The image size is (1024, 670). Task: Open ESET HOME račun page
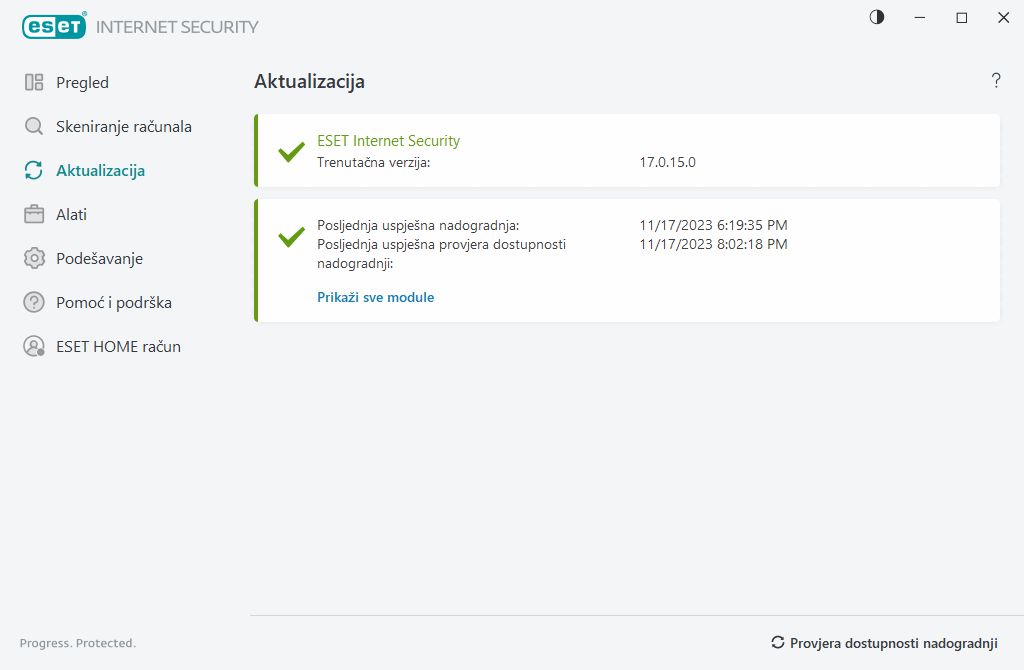tap(118, 347)
